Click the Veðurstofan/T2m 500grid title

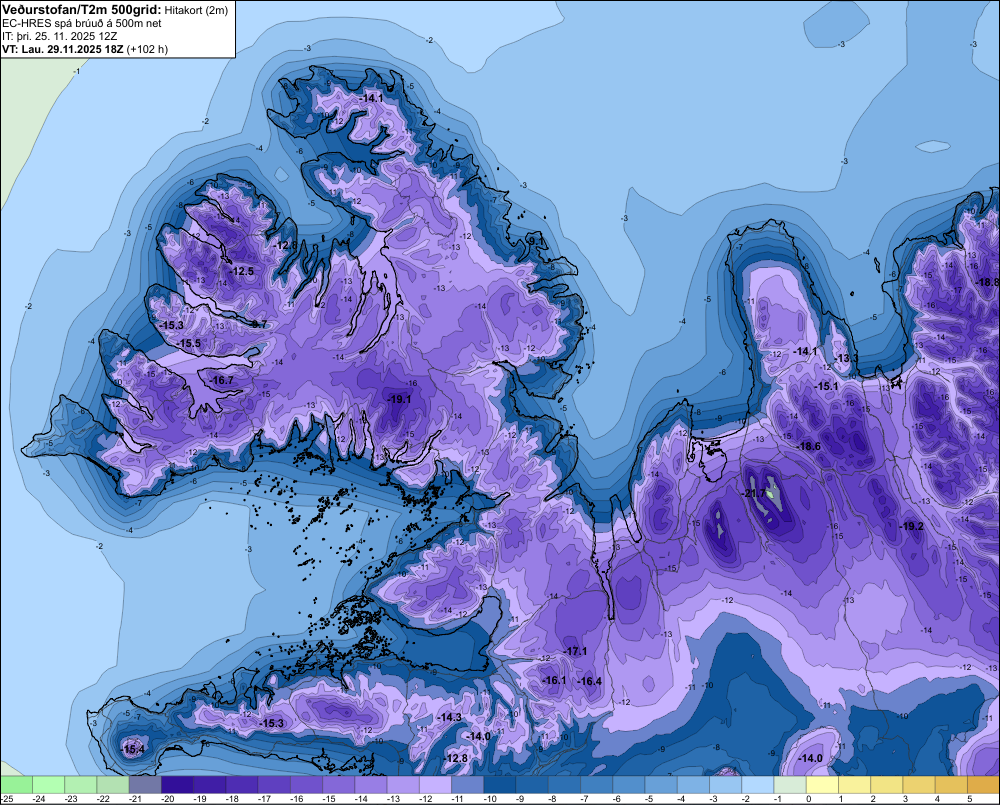[x=82, y=9]
